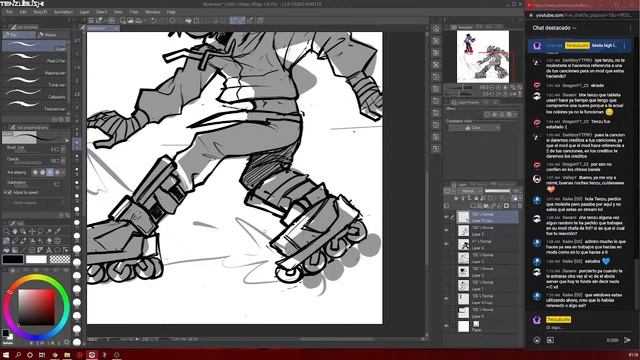Hide the top selected layer via eye
This screenshot has height=360, width=640.
[446, 217]
